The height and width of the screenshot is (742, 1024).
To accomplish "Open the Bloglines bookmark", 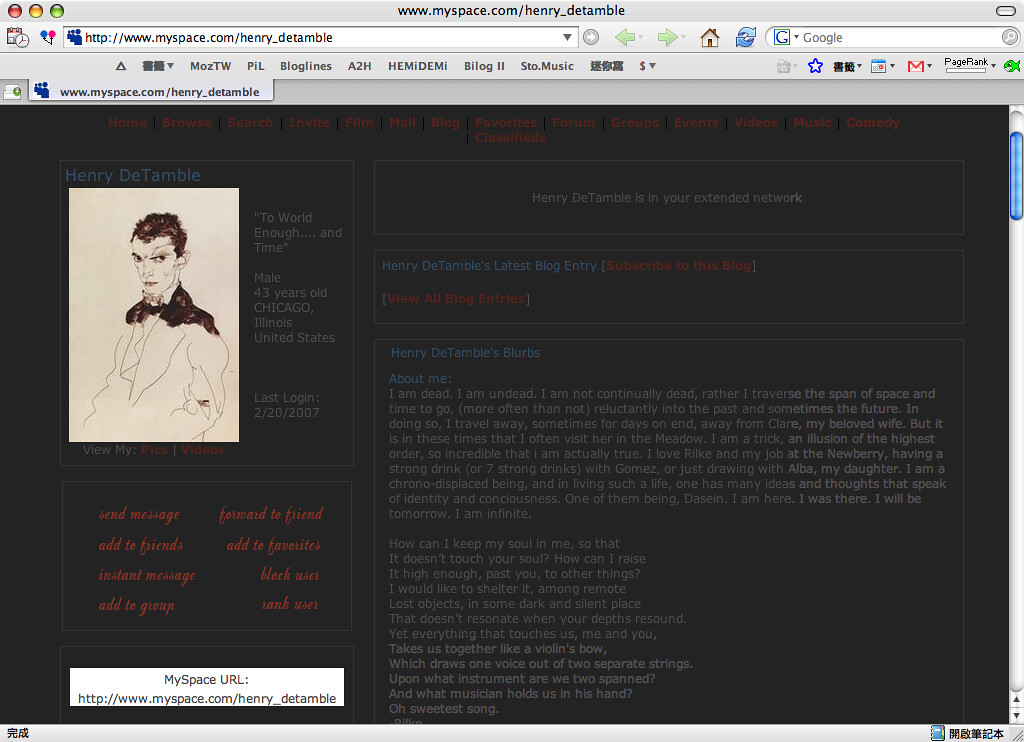I will 305,66.
